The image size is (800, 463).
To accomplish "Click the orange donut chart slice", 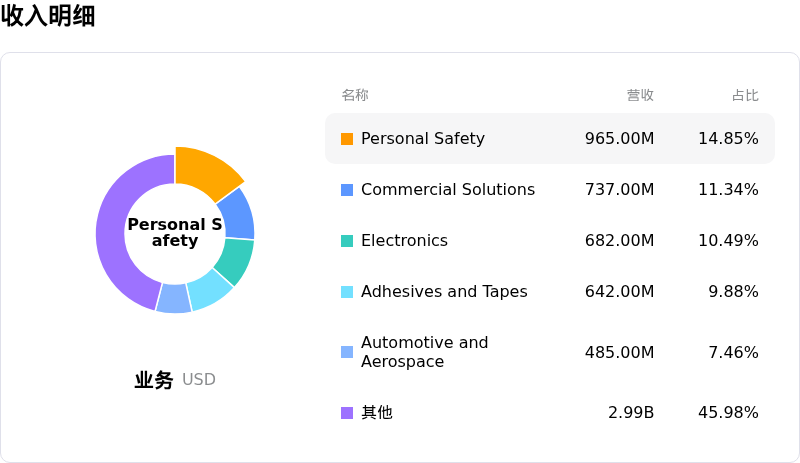I will [204, 170].
